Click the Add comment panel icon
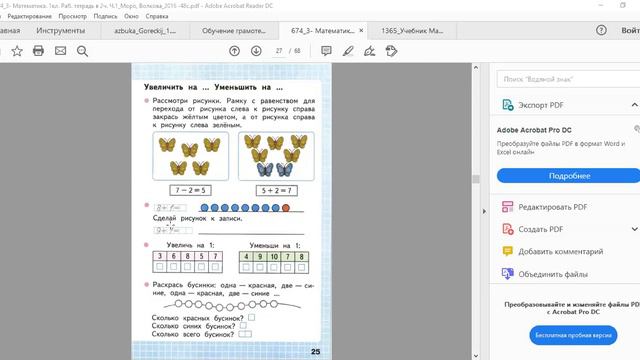The height and width of the screenshot is (360, 640). (x=508, y=251)
